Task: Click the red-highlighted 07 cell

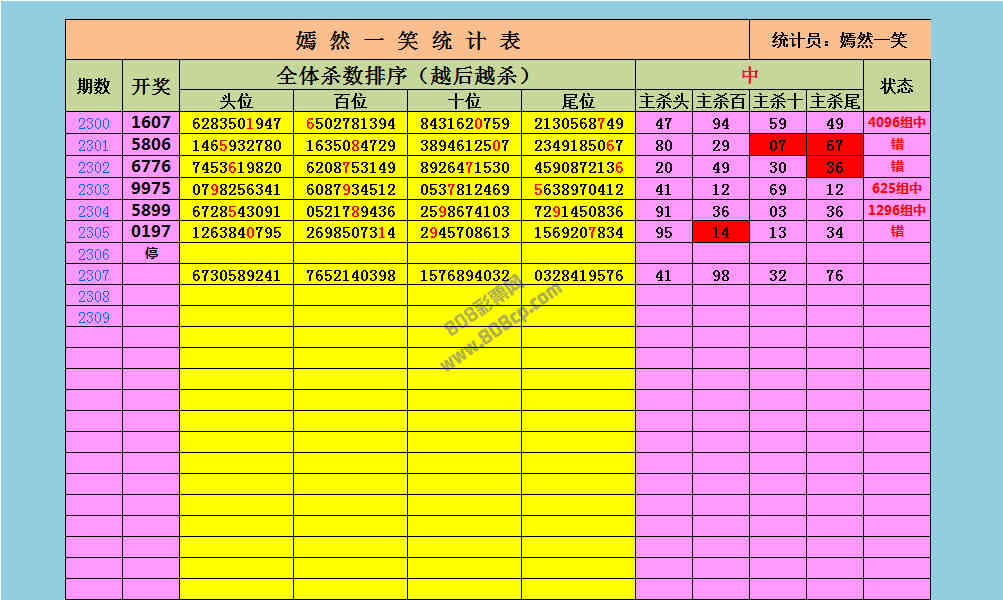Action: coord(777,146)
